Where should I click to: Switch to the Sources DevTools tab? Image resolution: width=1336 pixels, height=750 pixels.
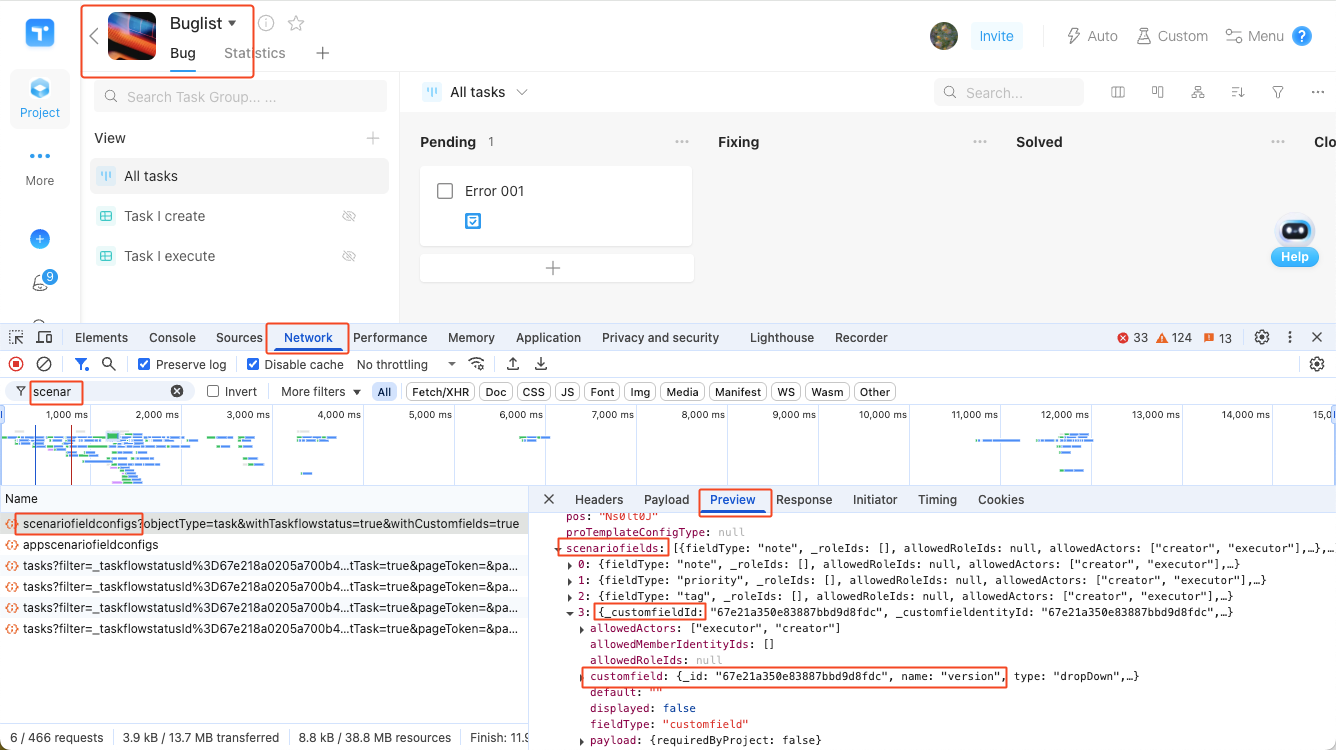point(239,338)
